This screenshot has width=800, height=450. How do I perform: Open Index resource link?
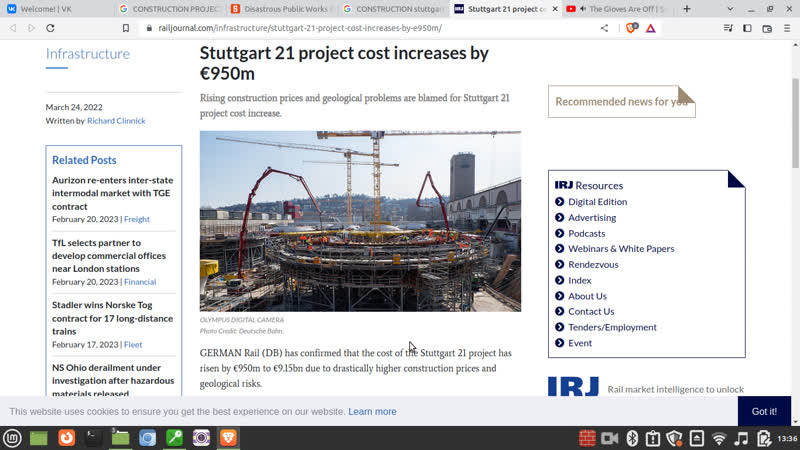tap(580, 280)
